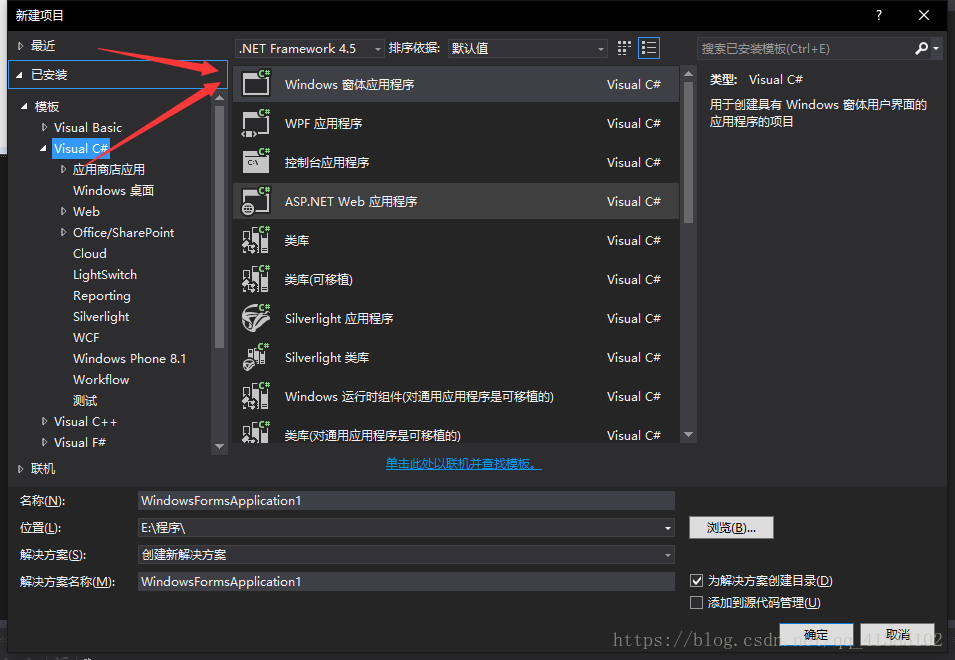955x660 pixels.
Task: Switch to medium icons list view
Action: point(649,48)
